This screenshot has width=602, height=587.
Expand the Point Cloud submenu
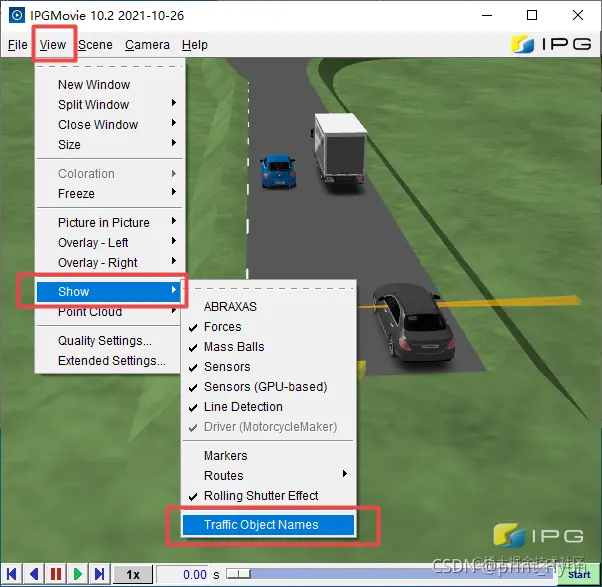(109, 312)
